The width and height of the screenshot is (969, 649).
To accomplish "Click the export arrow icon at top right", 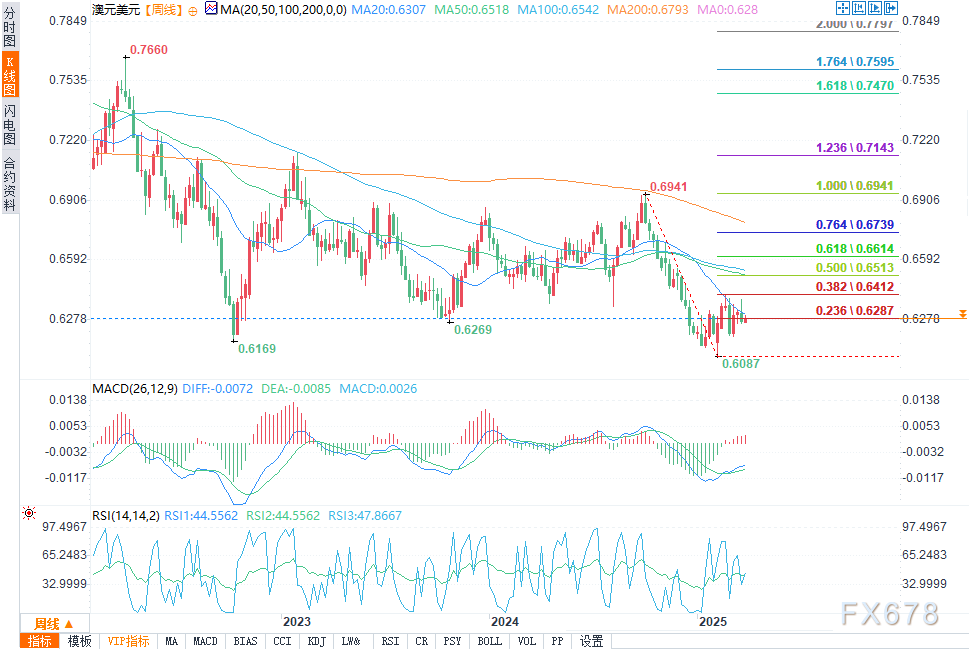I will [891, 8].
